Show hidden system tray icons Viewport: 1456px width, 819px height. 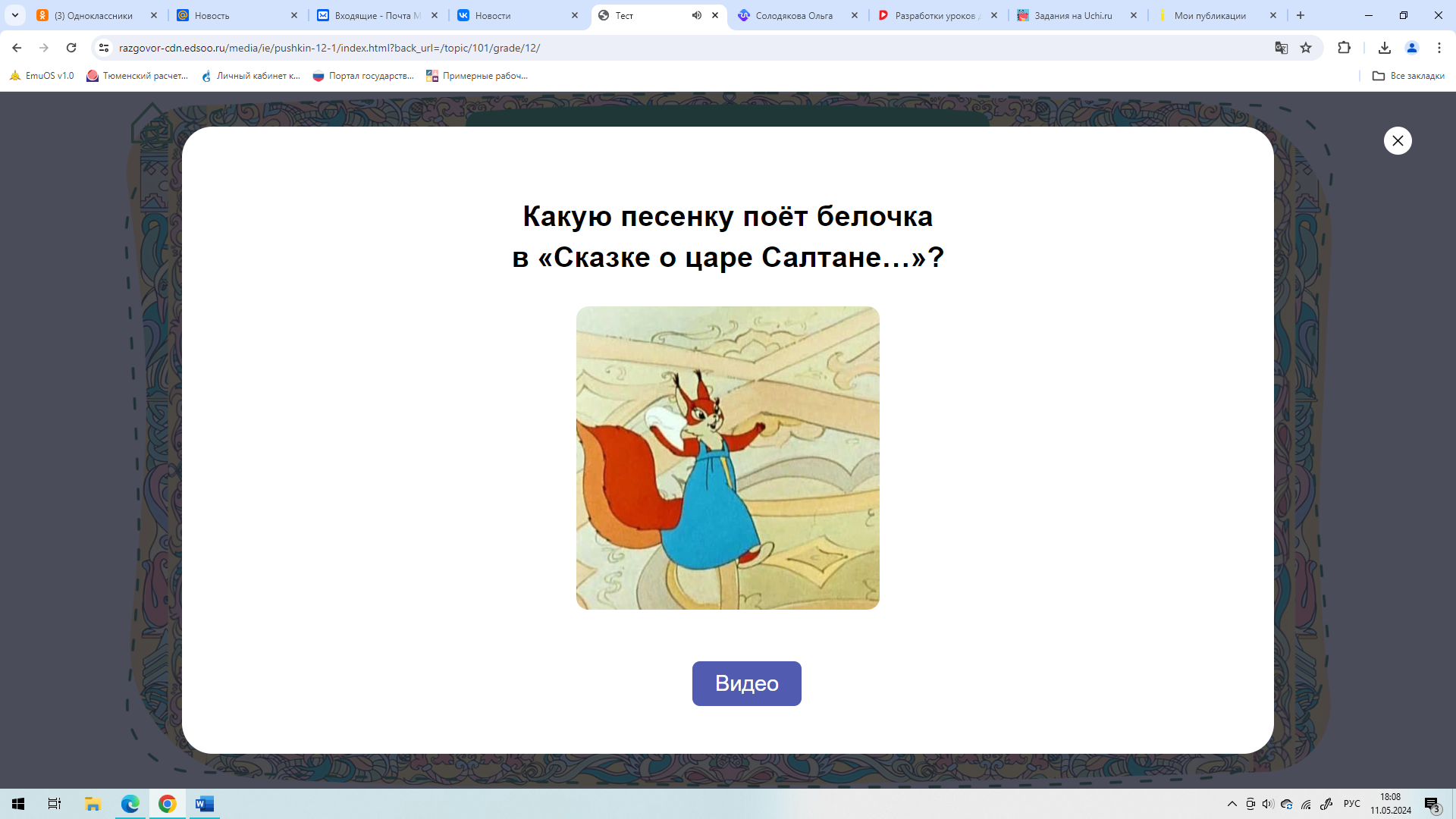click(x=1232, y=804)
